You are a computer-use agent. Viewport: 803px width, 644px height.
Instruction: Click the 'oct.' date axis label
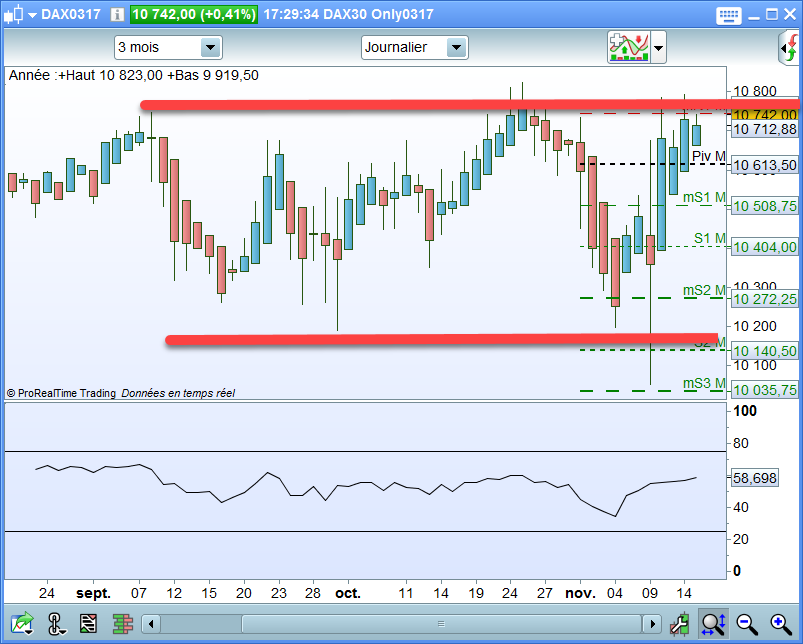point(348,593)
